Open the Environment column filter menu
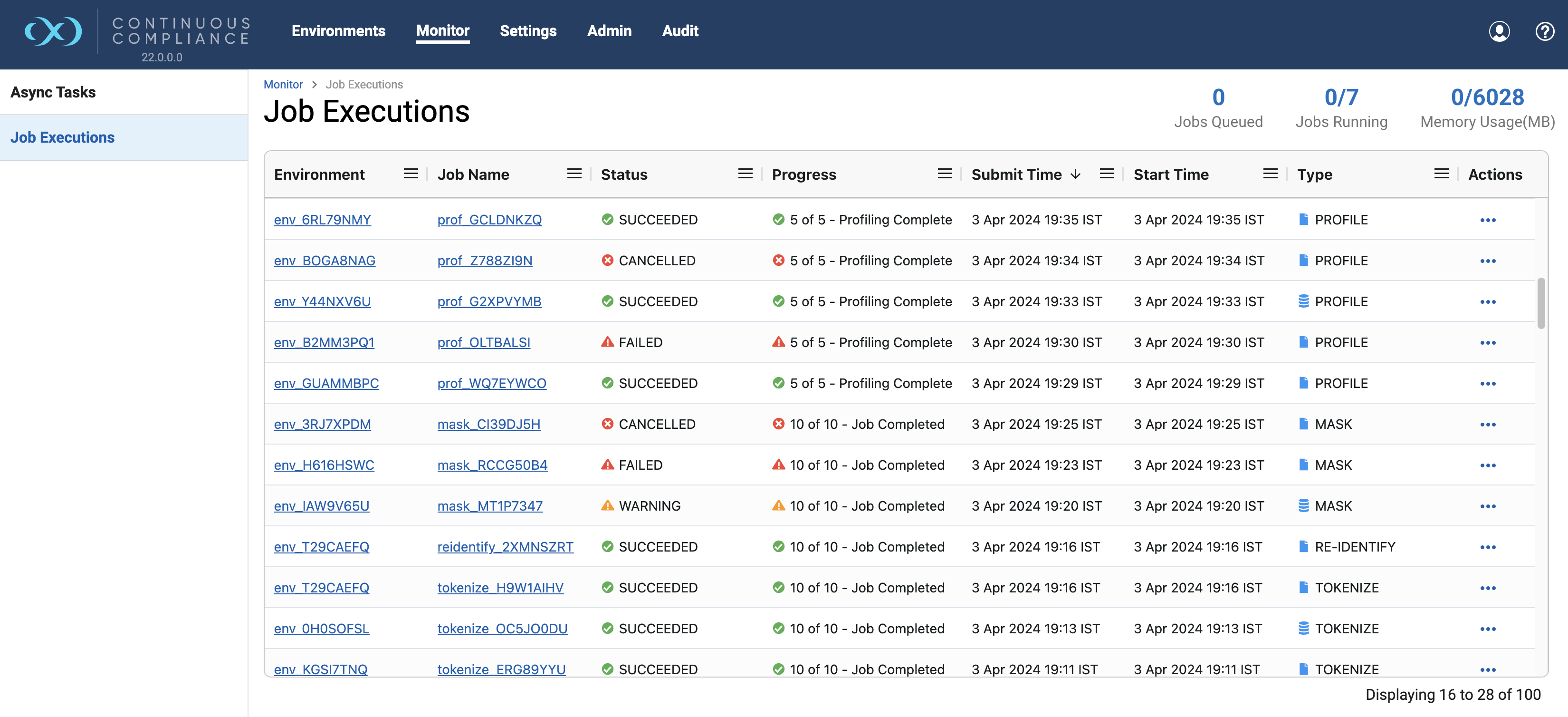The width and height of the screenshot is (1568, 717). pyautogui.click(x=411, y=174)
